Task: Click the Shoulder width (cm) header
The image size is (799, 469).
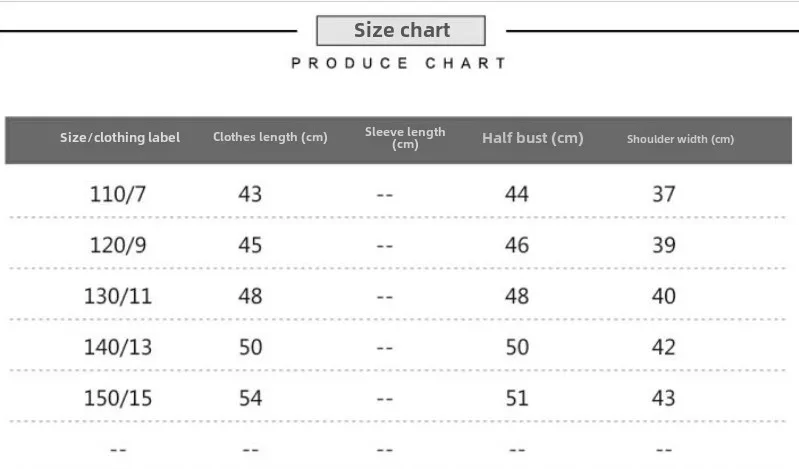Action: click(x=680, y=139)
